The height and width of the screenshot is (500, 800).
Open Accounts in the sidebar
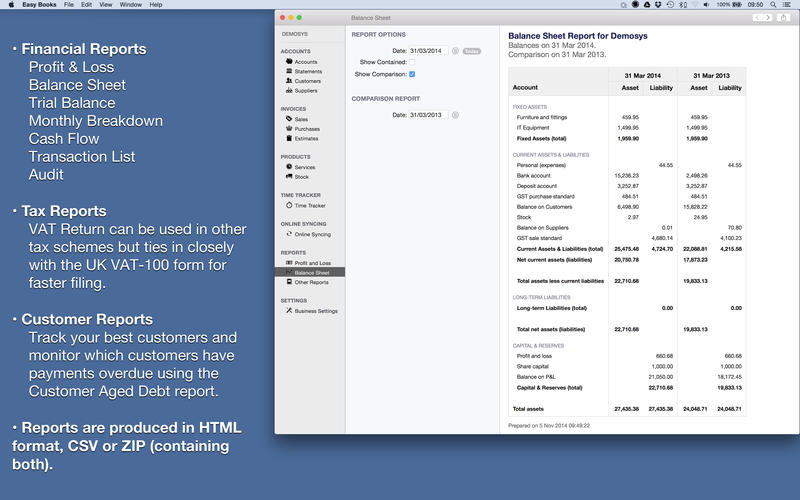305,62
